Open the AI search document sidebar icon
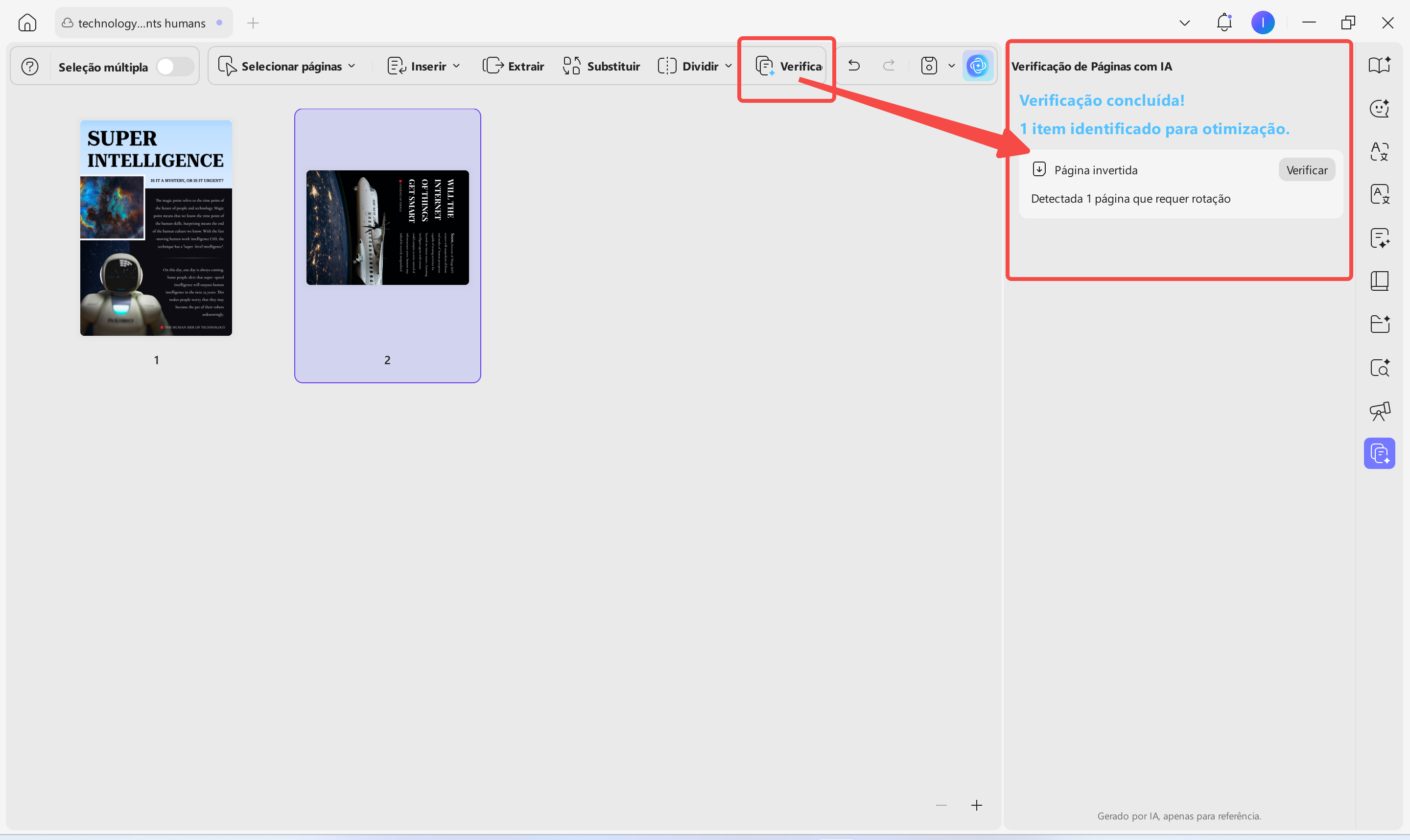Viewport: 1410px width, 840px height. point(1380,368)
